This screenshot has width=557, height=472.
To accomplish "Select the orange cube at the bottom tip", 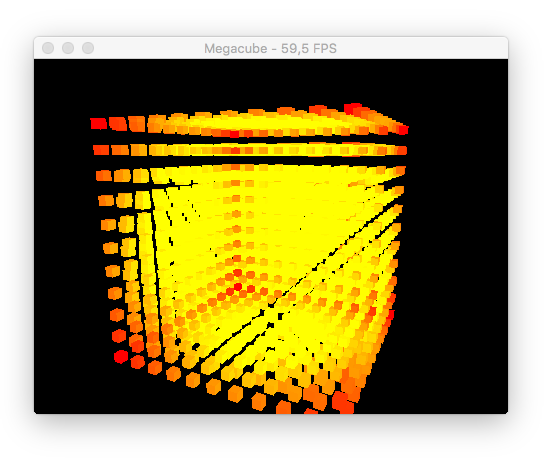I will point(283,407).
